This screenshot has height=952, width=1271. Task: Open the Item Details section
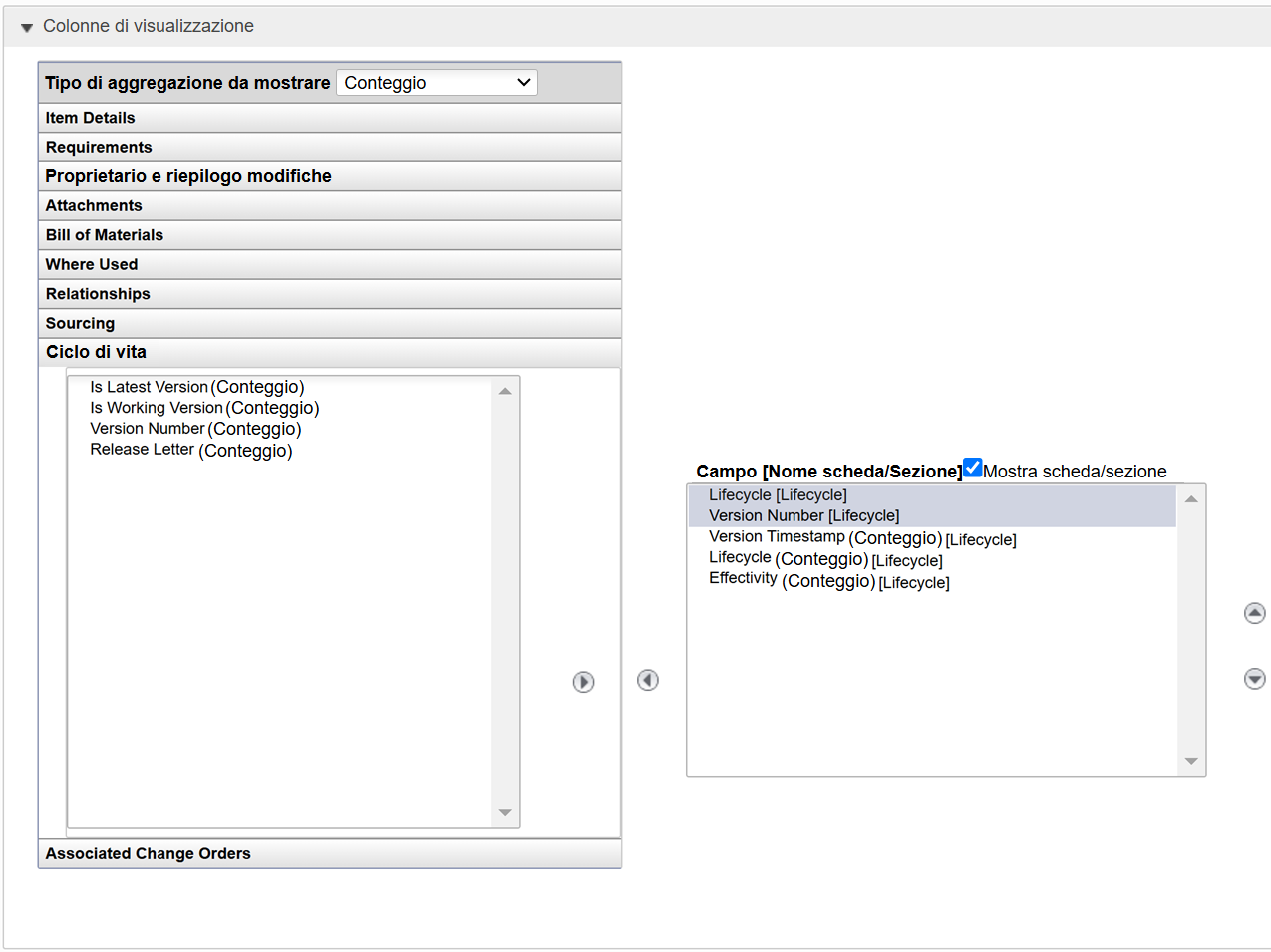88,117
